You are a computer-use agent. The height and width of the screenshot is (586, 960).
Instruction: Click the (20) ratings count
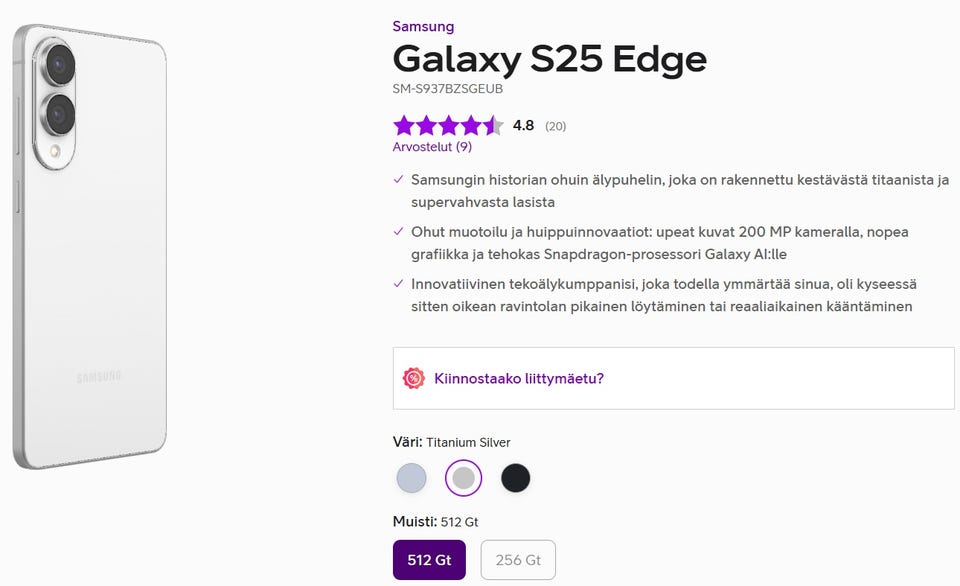tap(556, 126)
